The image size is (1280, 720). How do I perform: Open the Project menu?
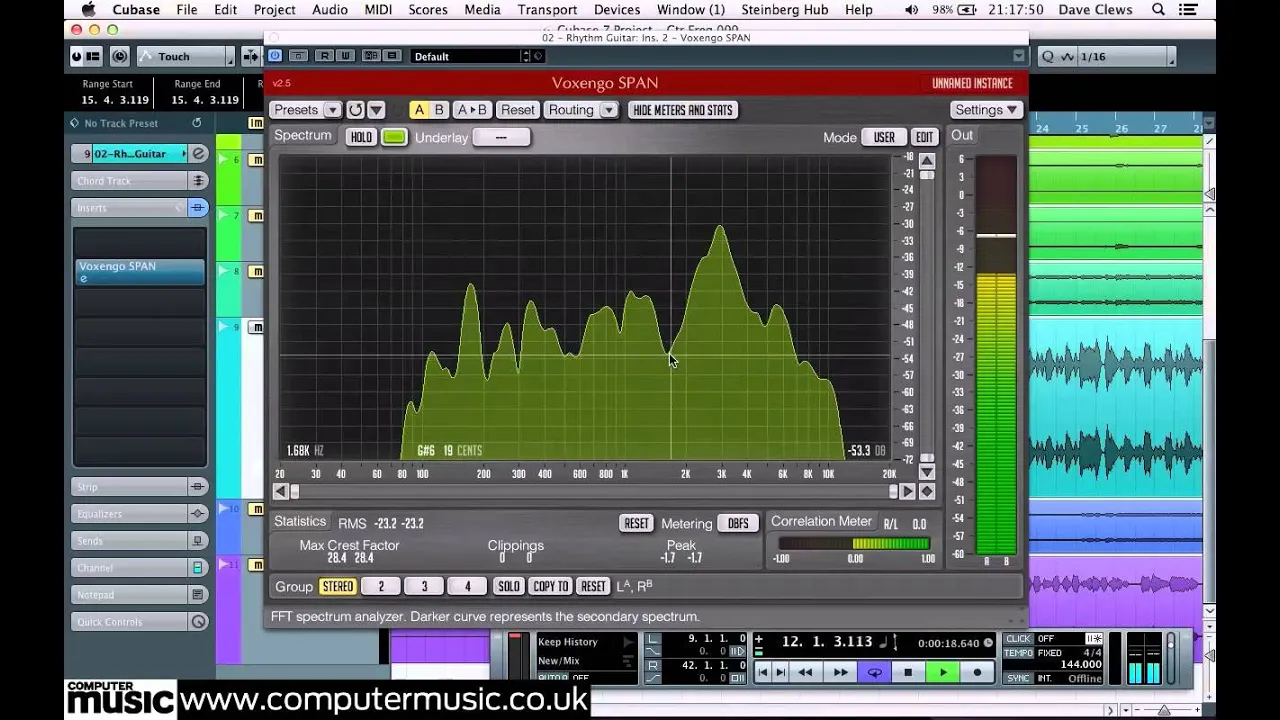(274, 9)
